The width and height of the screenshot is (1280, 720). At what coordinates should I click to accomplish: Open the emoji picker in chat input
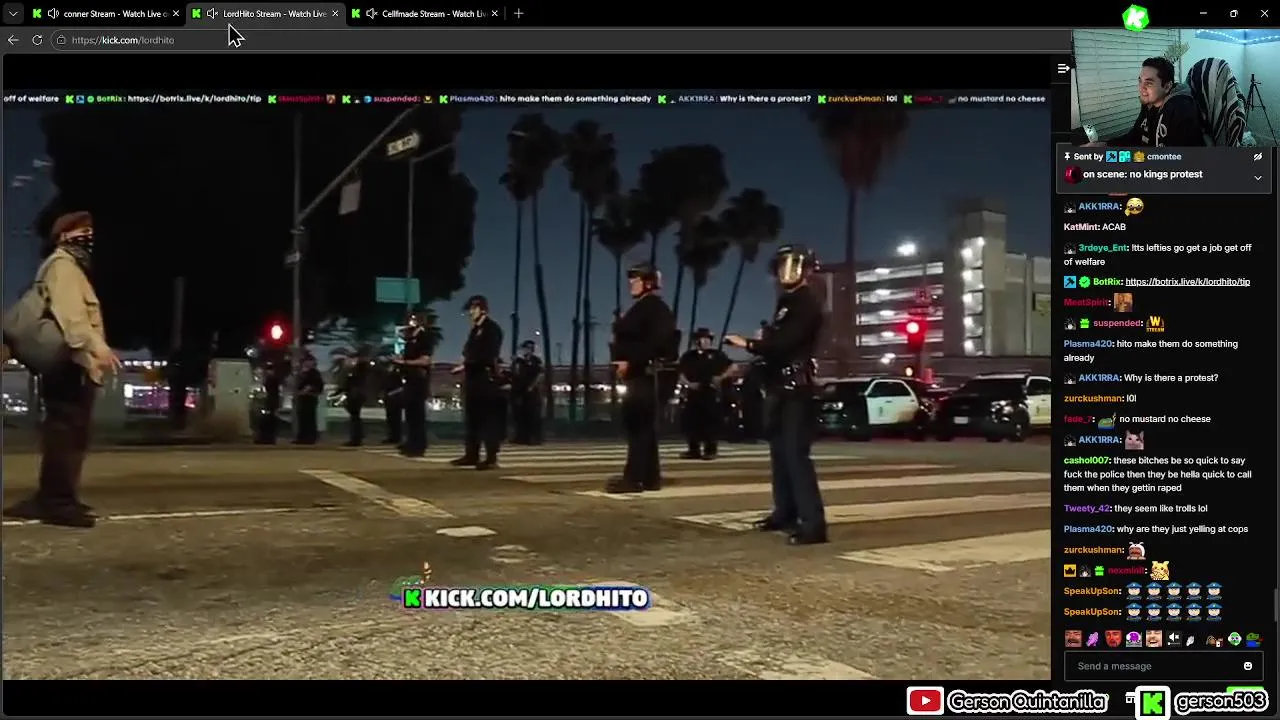(x=1248, y=666)
